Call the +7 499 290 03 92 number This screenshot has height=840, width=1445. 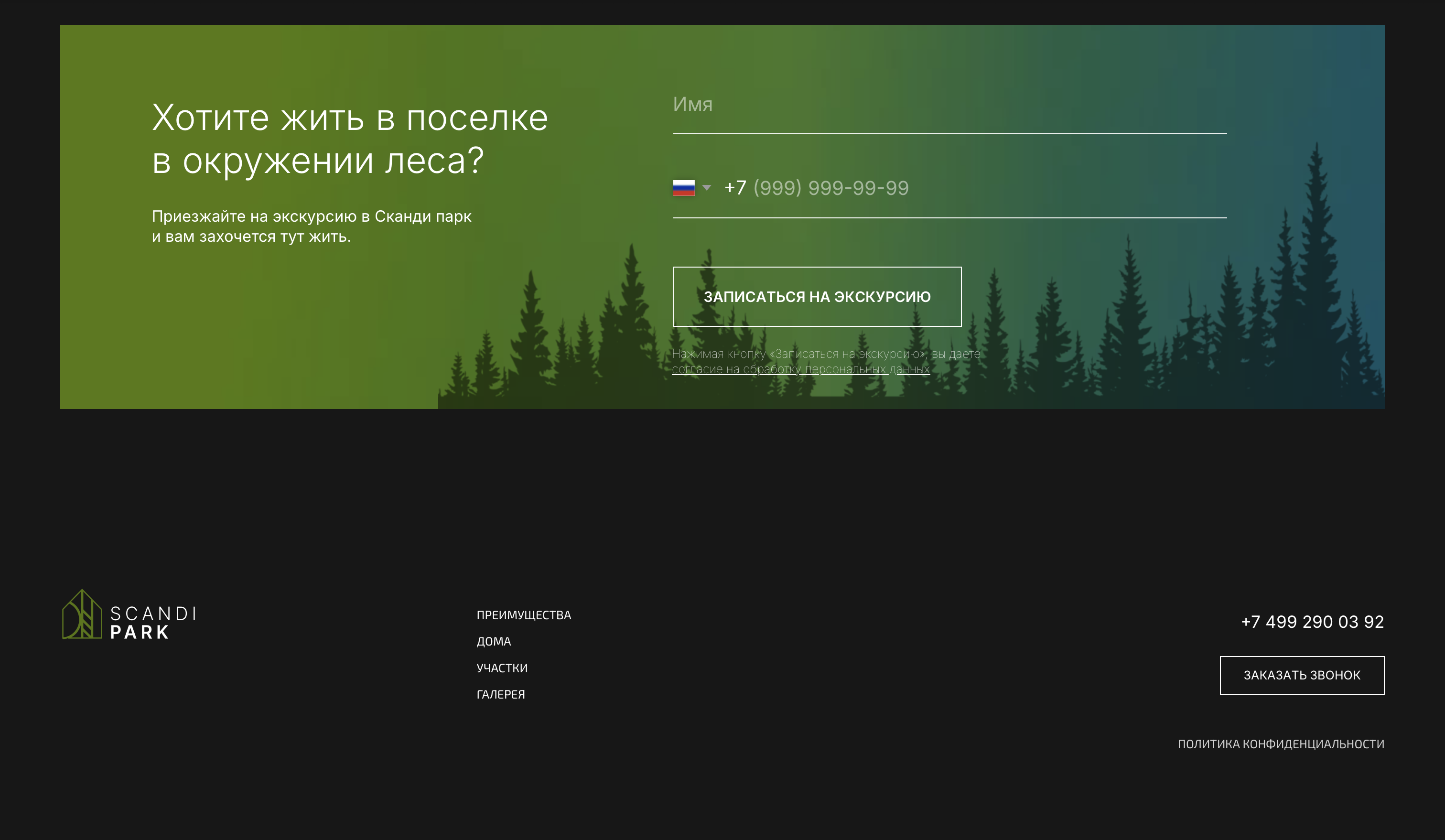1312,622
